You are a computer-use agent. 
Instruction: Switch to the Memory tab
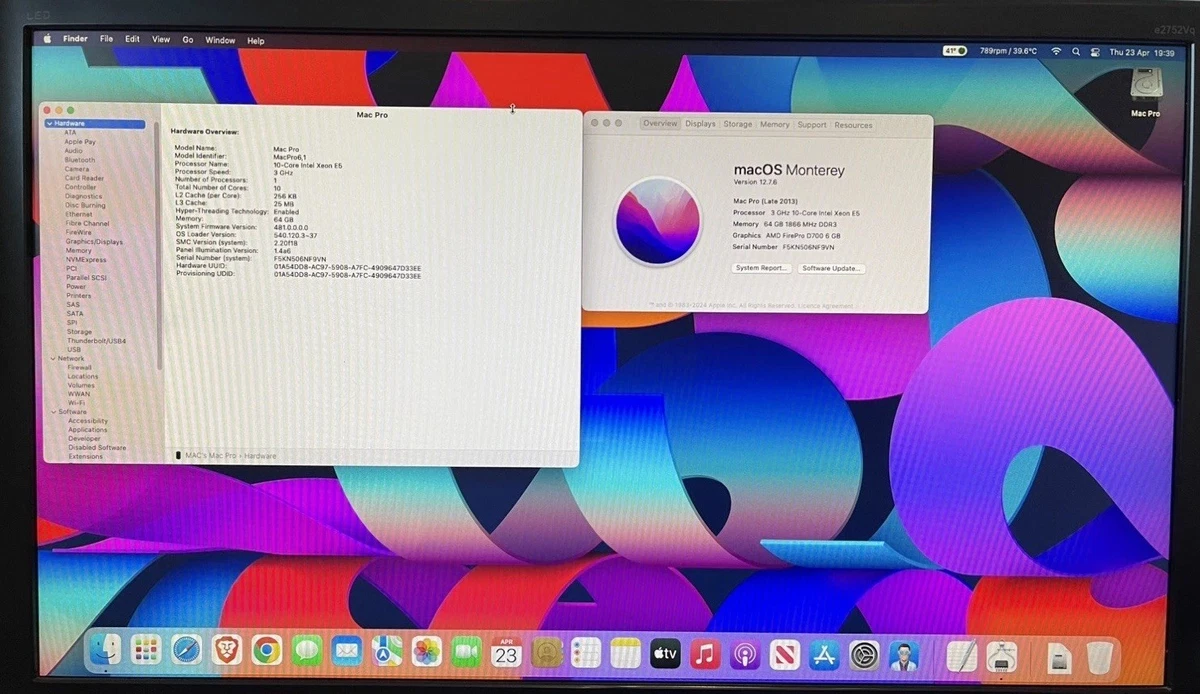[775, 125]
